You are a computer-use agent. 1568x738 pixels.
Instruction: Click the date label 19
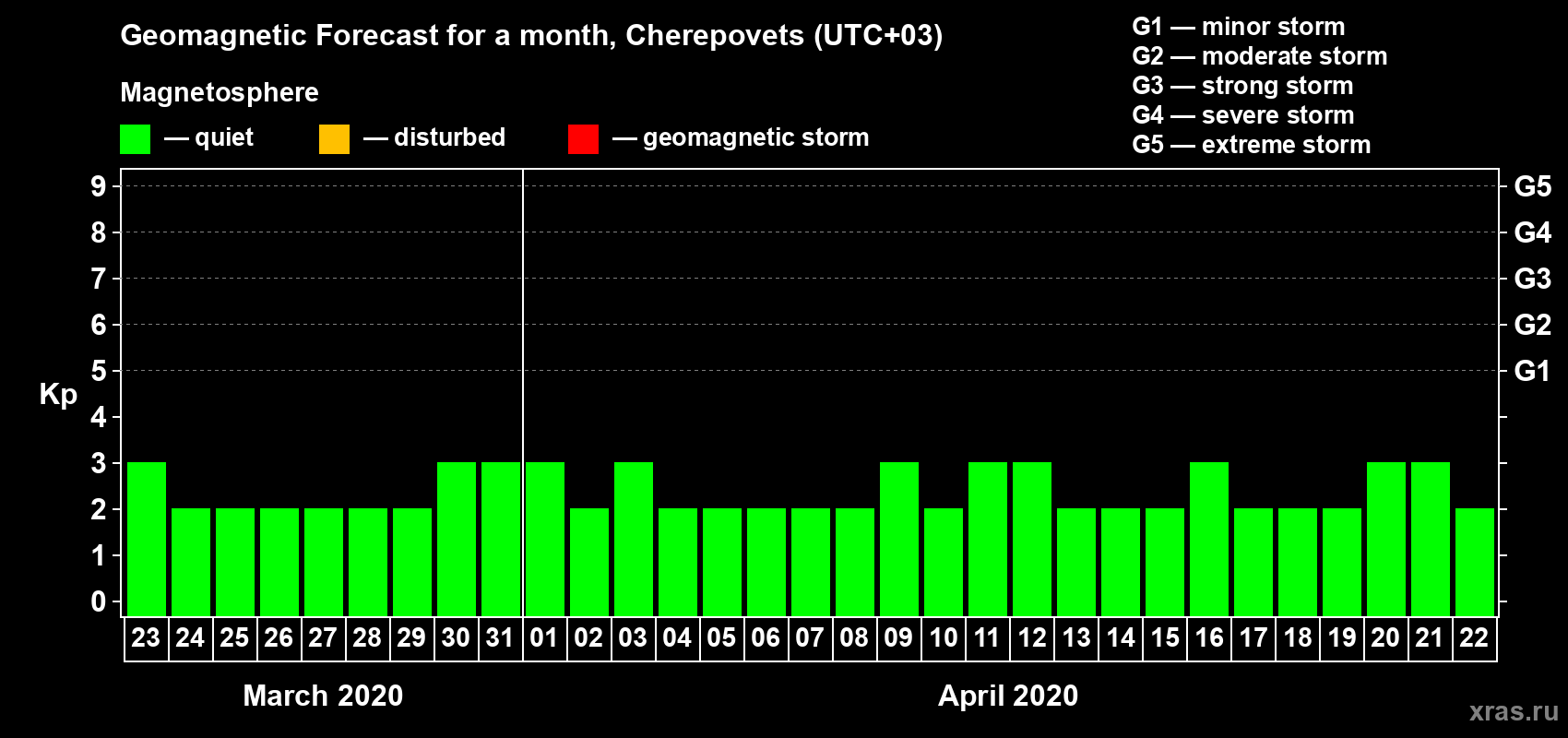point(1341,637)
